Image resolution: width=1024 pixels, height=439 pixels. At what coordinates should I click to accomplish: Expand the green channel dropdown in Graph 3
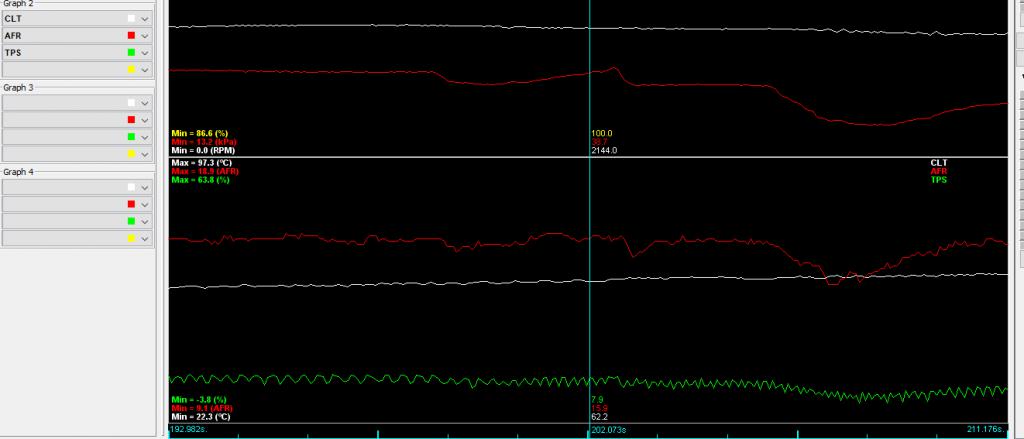point(145,137)
